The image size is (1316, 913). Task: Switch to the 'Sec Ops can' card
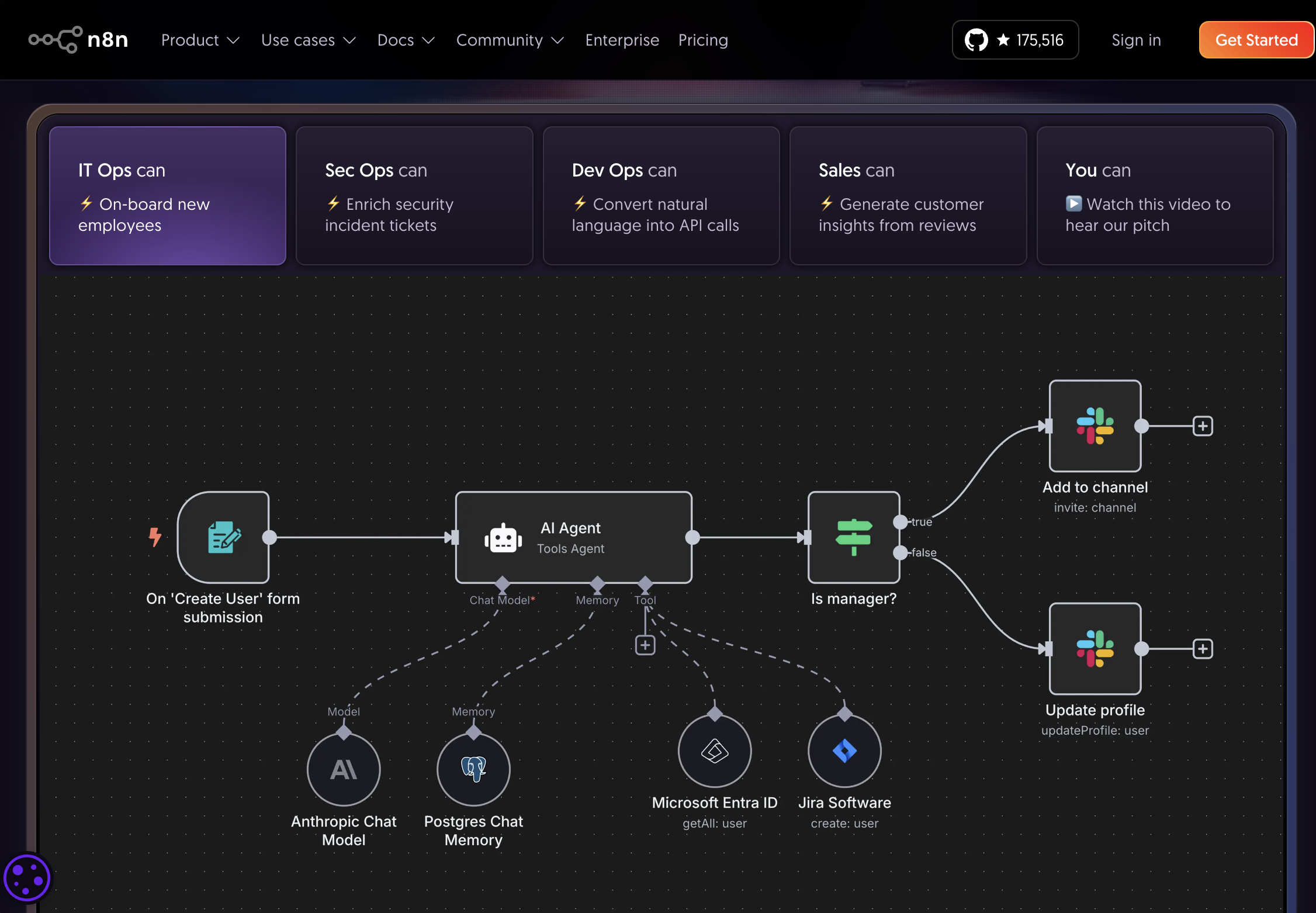point(414,195)
